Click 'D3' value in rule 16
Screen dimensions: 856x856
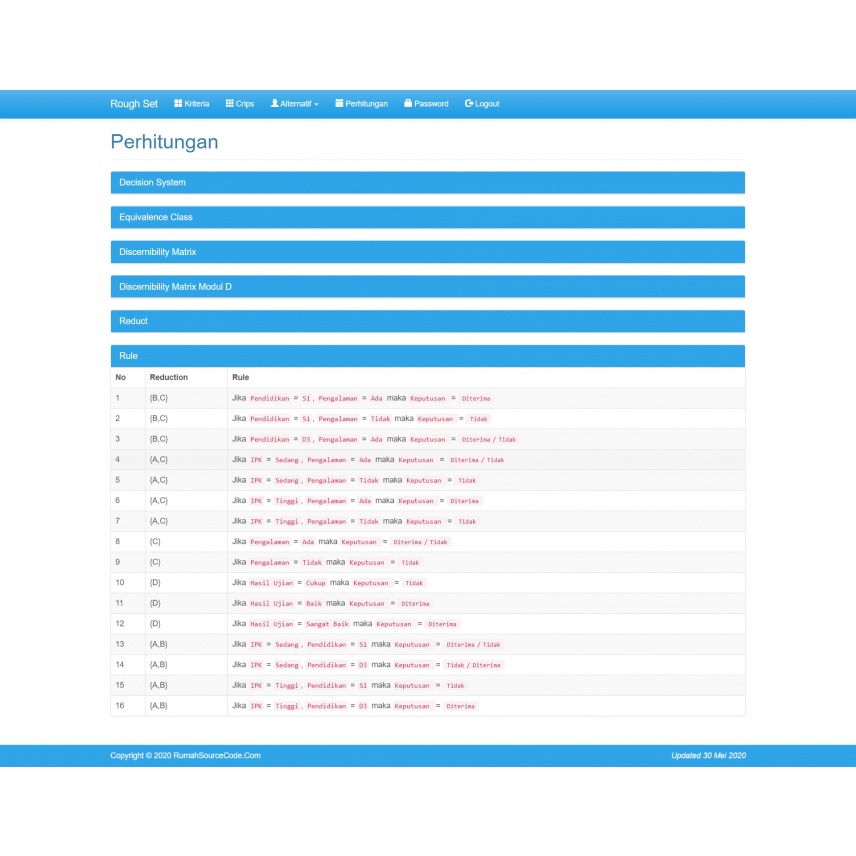click(363, 706)
